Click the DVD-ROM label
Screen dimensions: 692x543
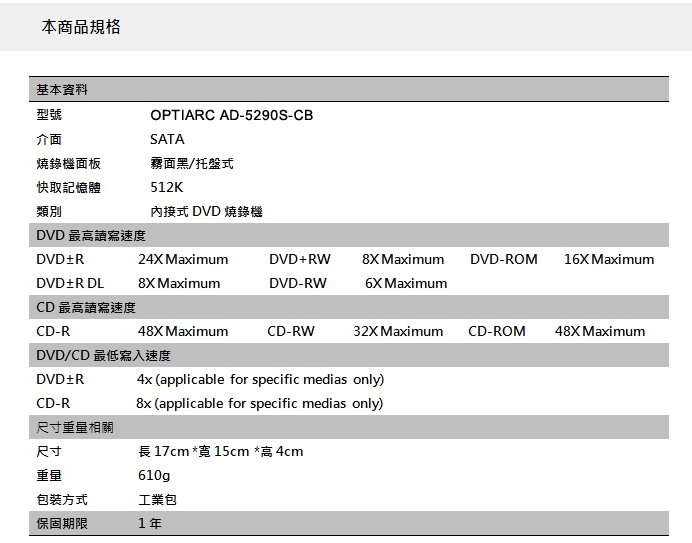pyautogui.click(x=504, y=259)
